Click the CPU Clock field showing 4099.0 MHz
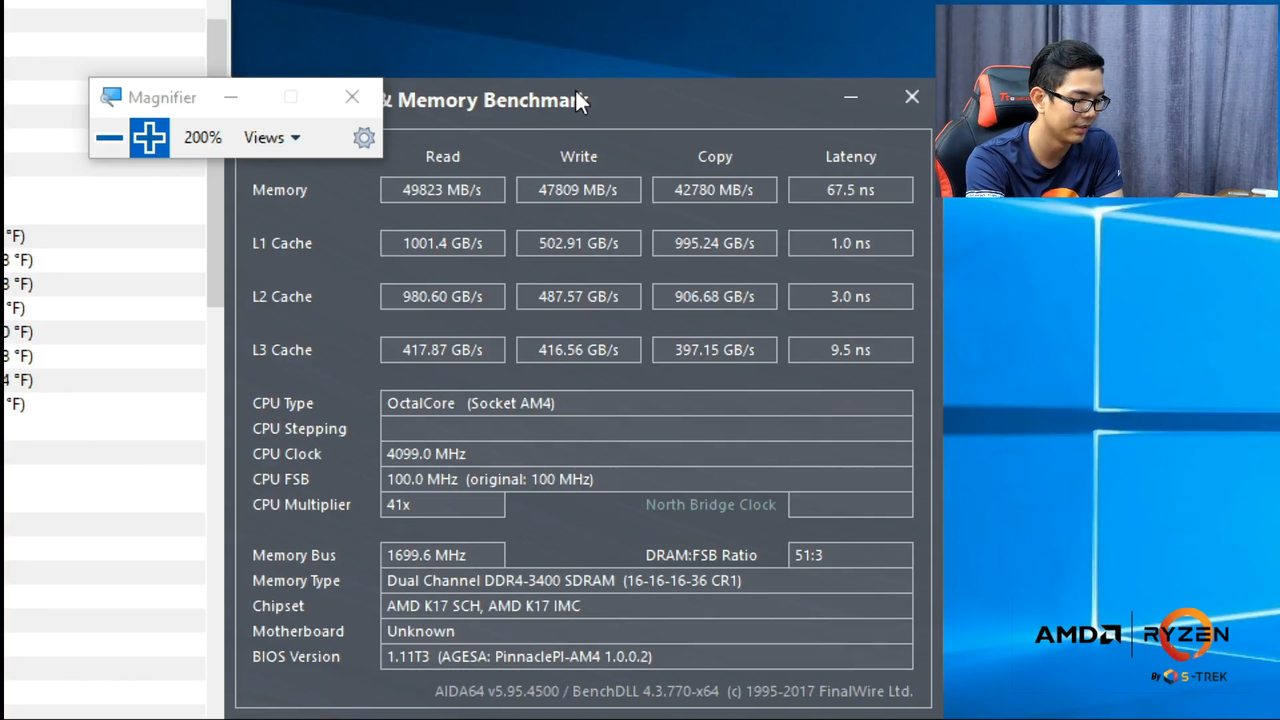 (646, 453)
